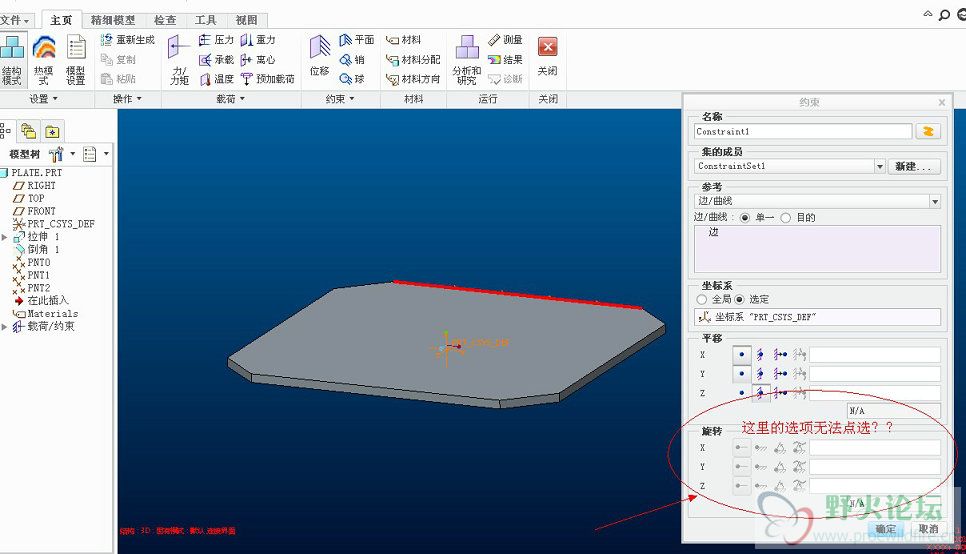This screenshot has width=966, height=554.
Task: Create a 平面 planar constraint
Action: (x=356, y=40)
